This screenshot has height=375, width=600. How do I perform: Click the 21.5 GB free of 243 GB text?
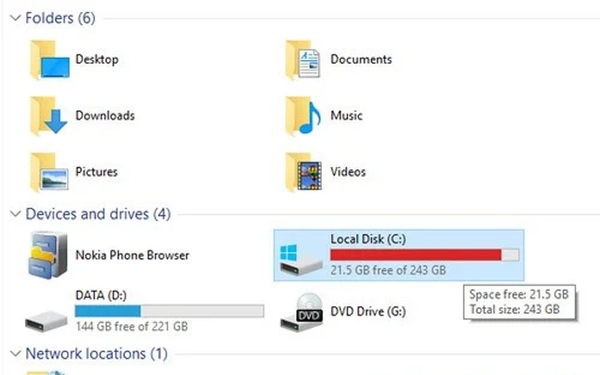click(388, 270)
